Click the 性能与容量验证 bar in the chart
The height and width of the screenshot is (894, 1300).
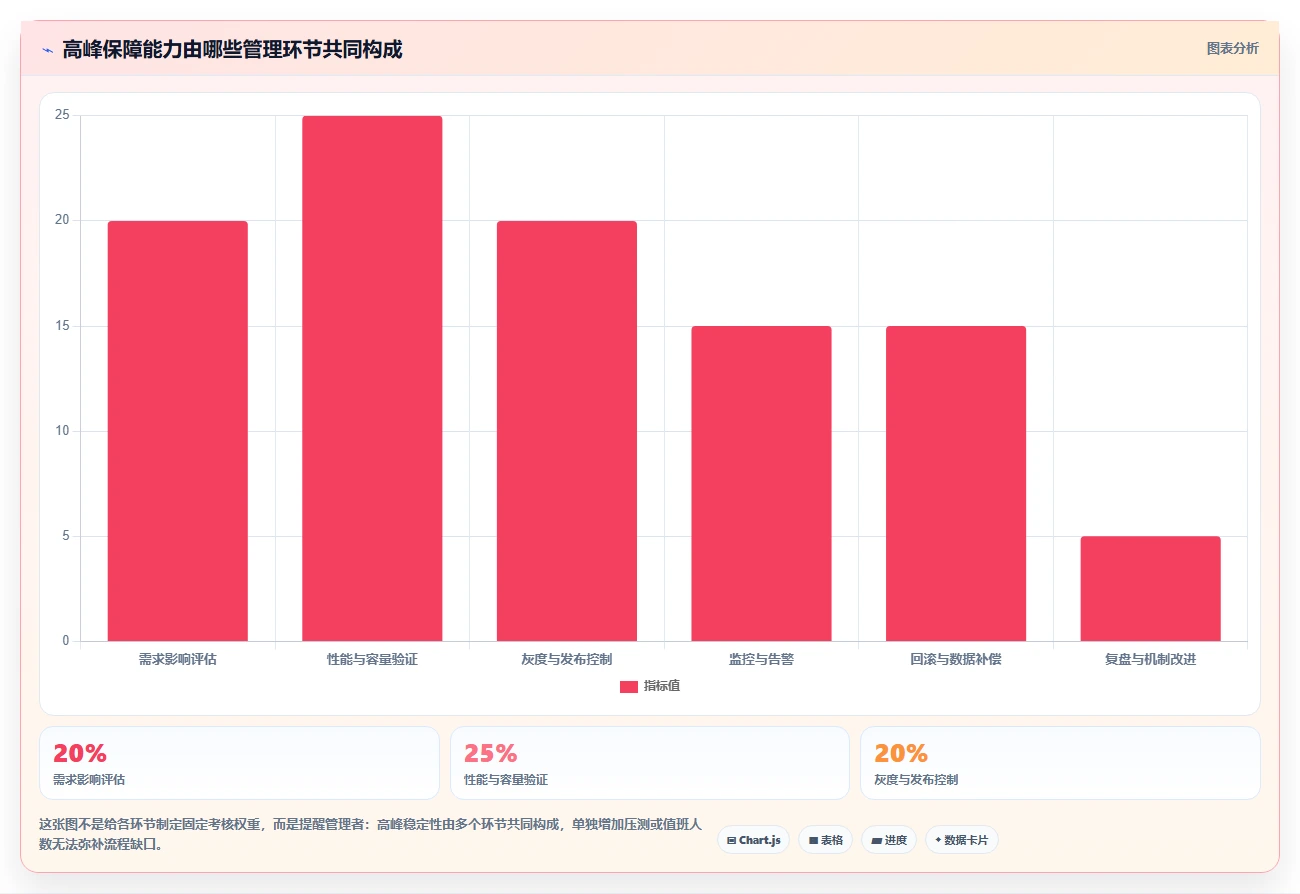(372, 378)
